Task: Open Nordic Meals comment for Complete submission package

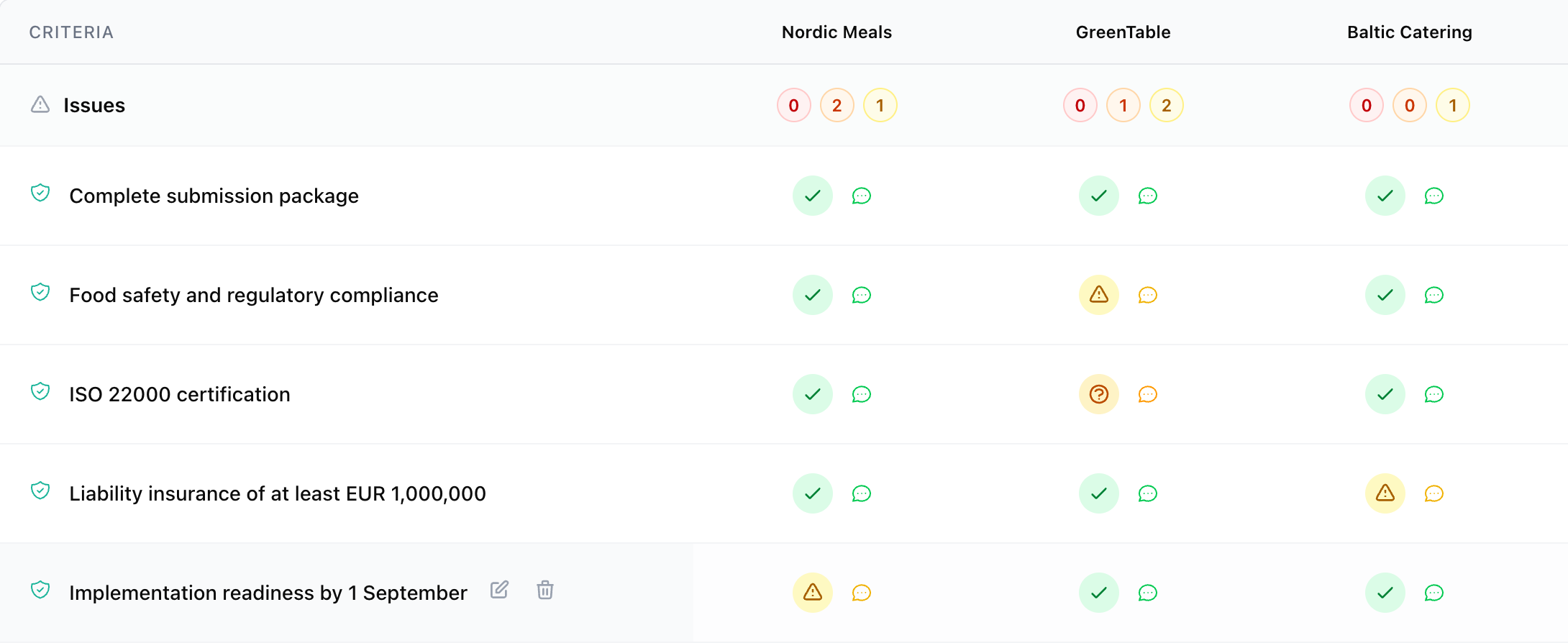Action: (x=862, y=196)
